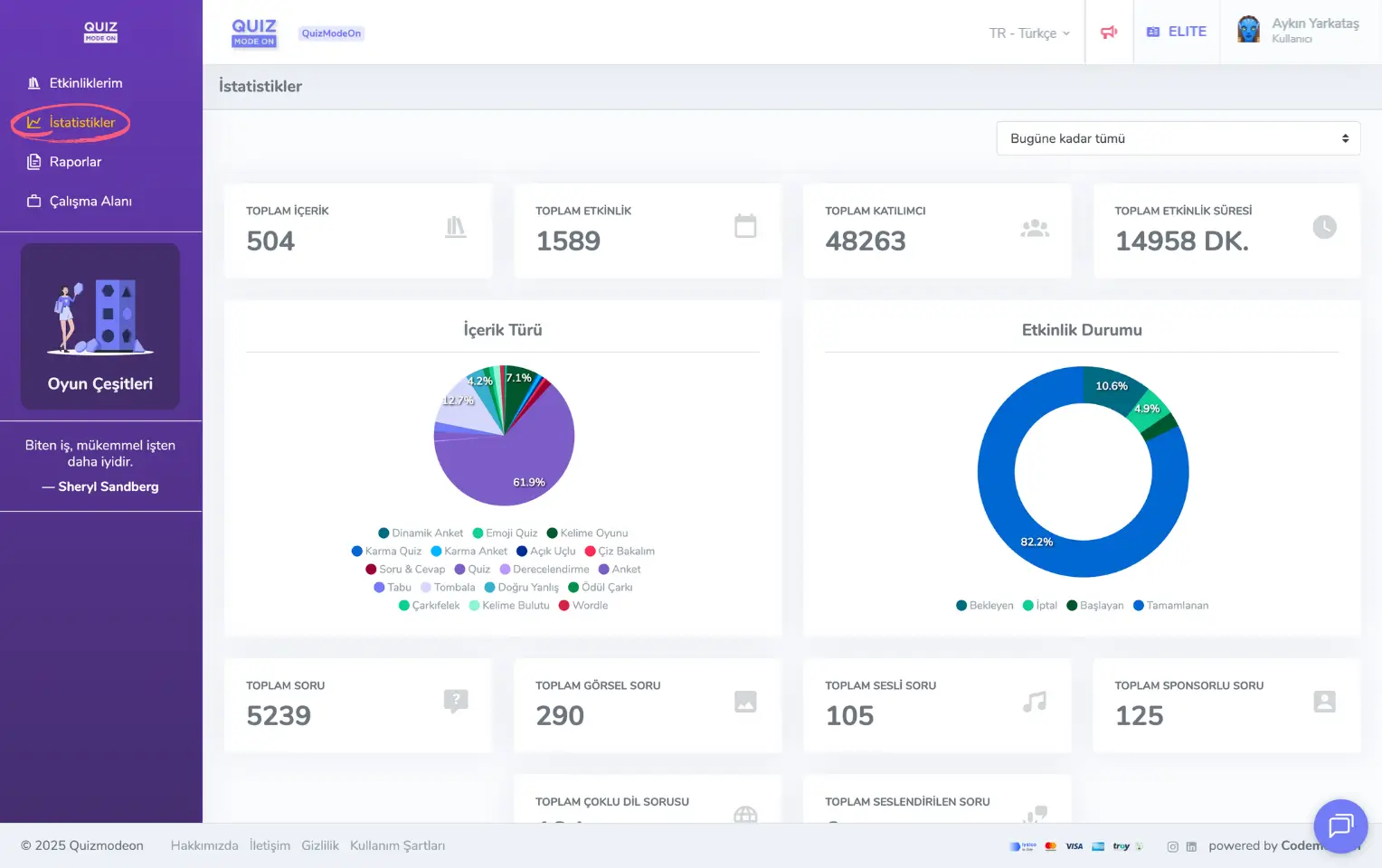Click the ELITE membership badge icon
The width and height of the screenshot is (1382, 868).
coord(1152,30)
